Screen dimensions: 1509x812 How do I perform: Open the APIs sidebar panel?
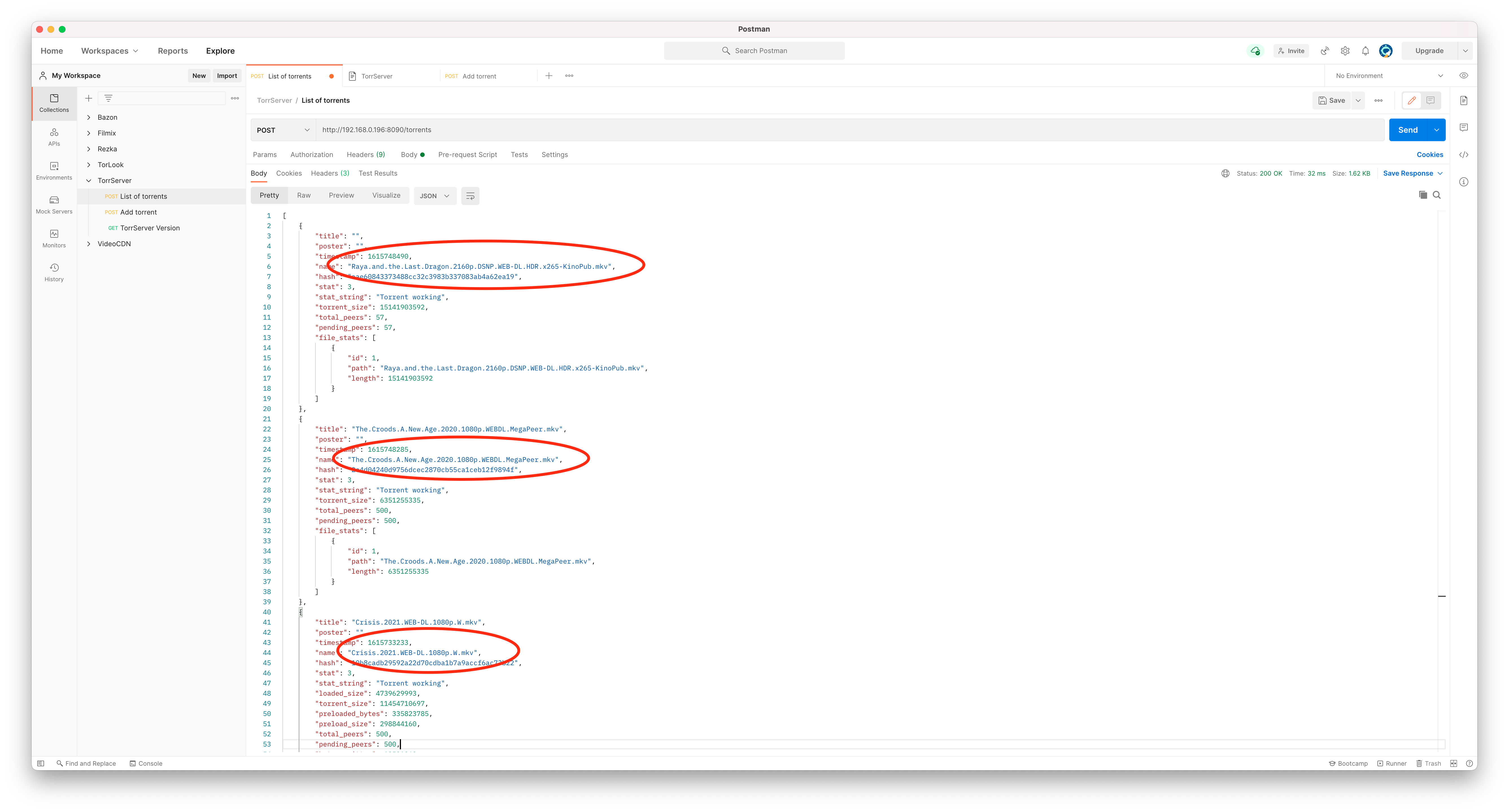[54, 137]
